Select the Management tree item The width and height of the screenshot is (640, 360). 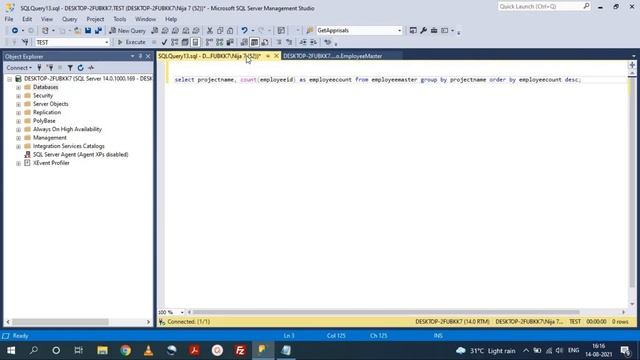(x=49, y=138)
